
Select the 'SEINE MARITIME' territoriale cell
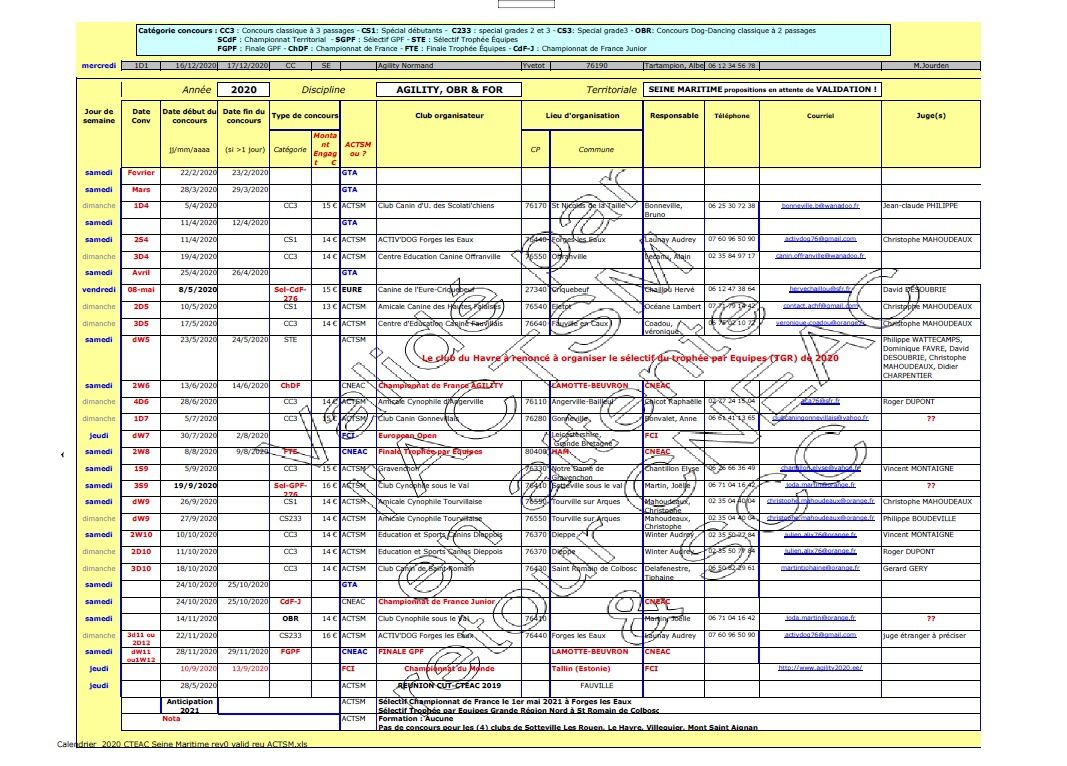(x=762, y=89)
